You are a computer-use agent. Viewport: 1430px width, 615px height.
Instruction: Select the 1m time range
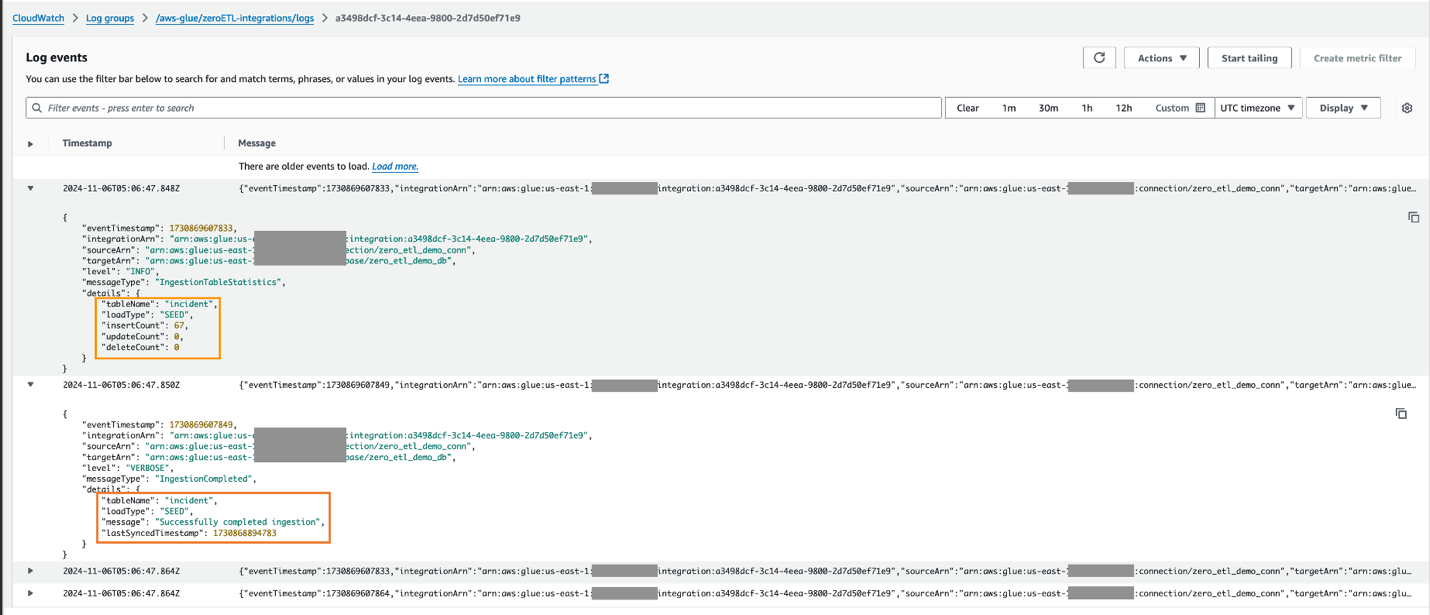click(x=1009, y=108)
